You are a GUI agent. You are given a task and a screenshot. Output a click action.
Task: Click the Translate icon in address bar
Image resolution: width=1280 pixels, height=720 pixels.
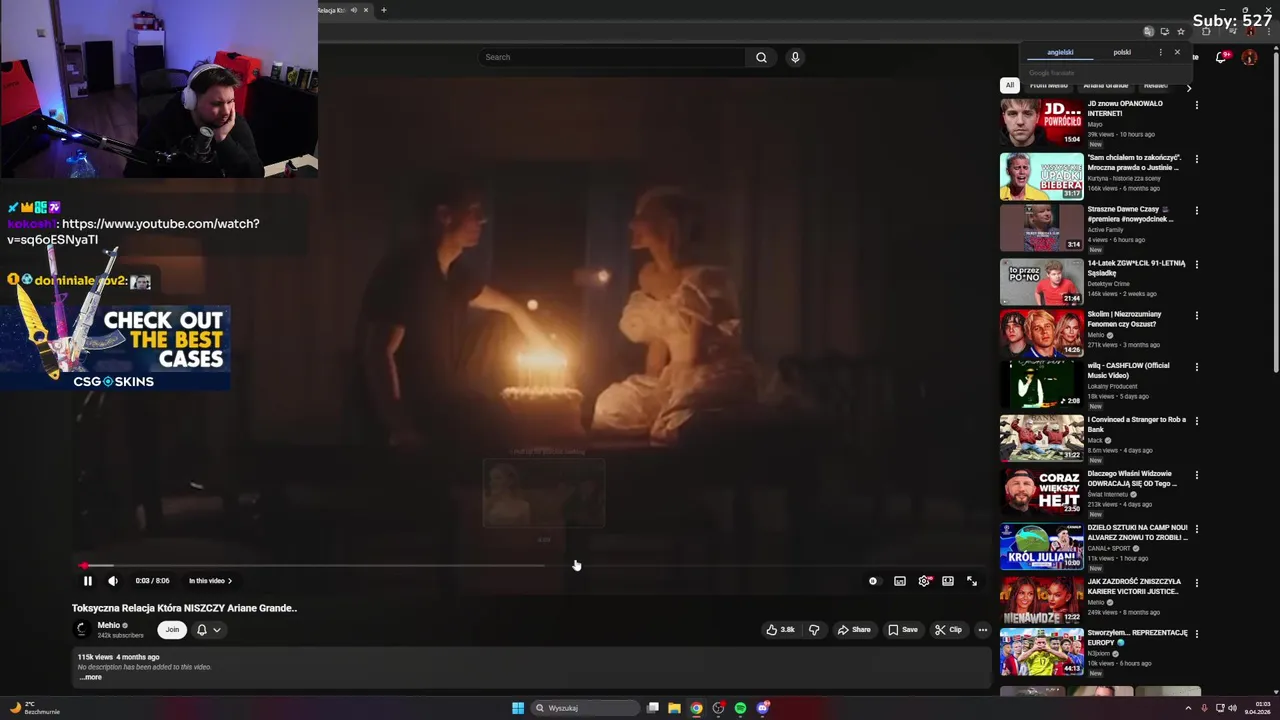click(x=1149, y=31)
